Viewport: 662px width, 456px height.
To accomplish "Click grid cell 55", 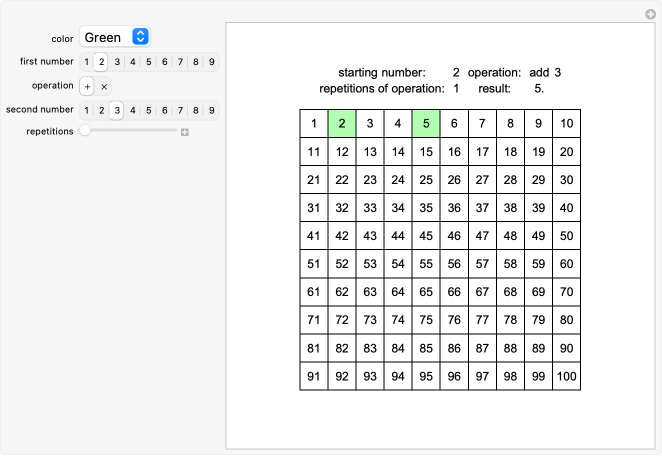I will pos(426,264).
